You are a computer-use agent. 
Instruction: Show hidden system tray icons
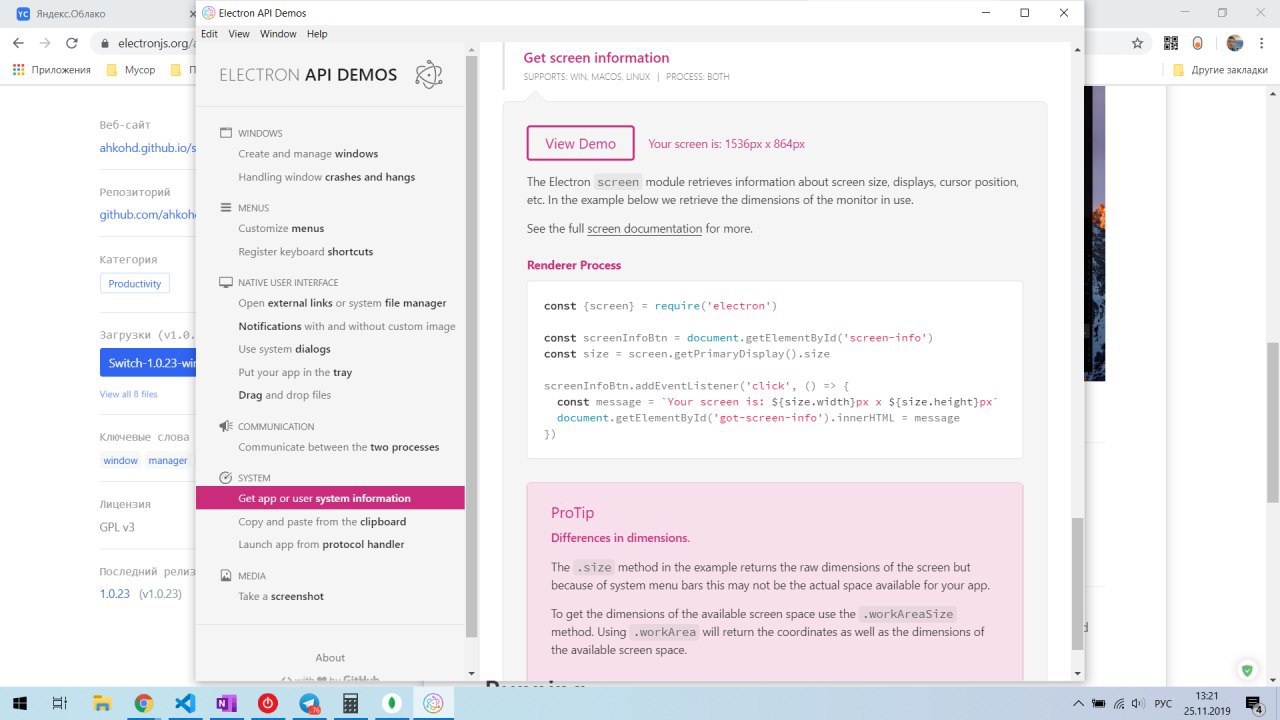tap(1077, 703)
